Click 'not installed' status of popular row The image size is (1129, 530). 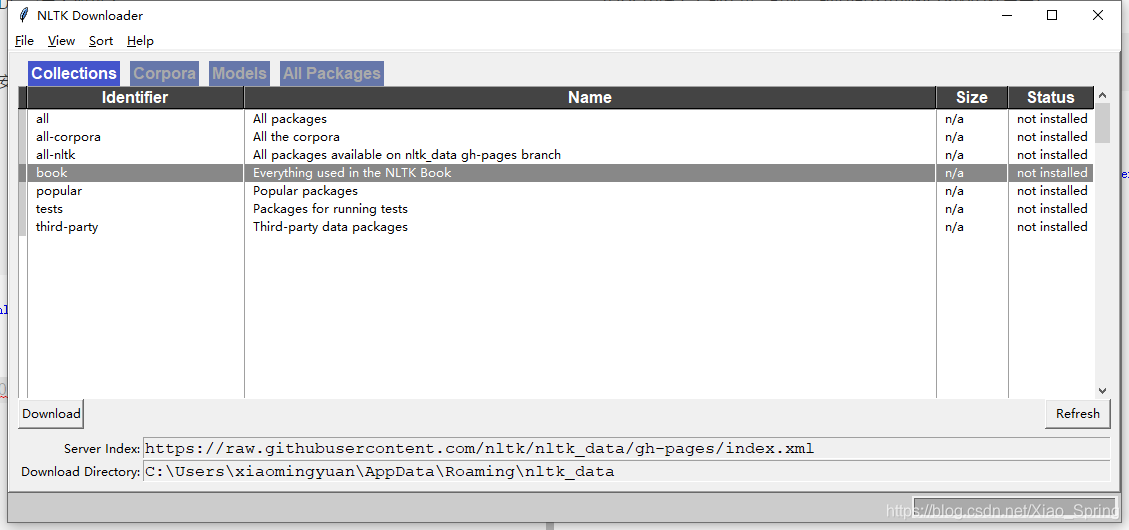(x=1051, y=191)
